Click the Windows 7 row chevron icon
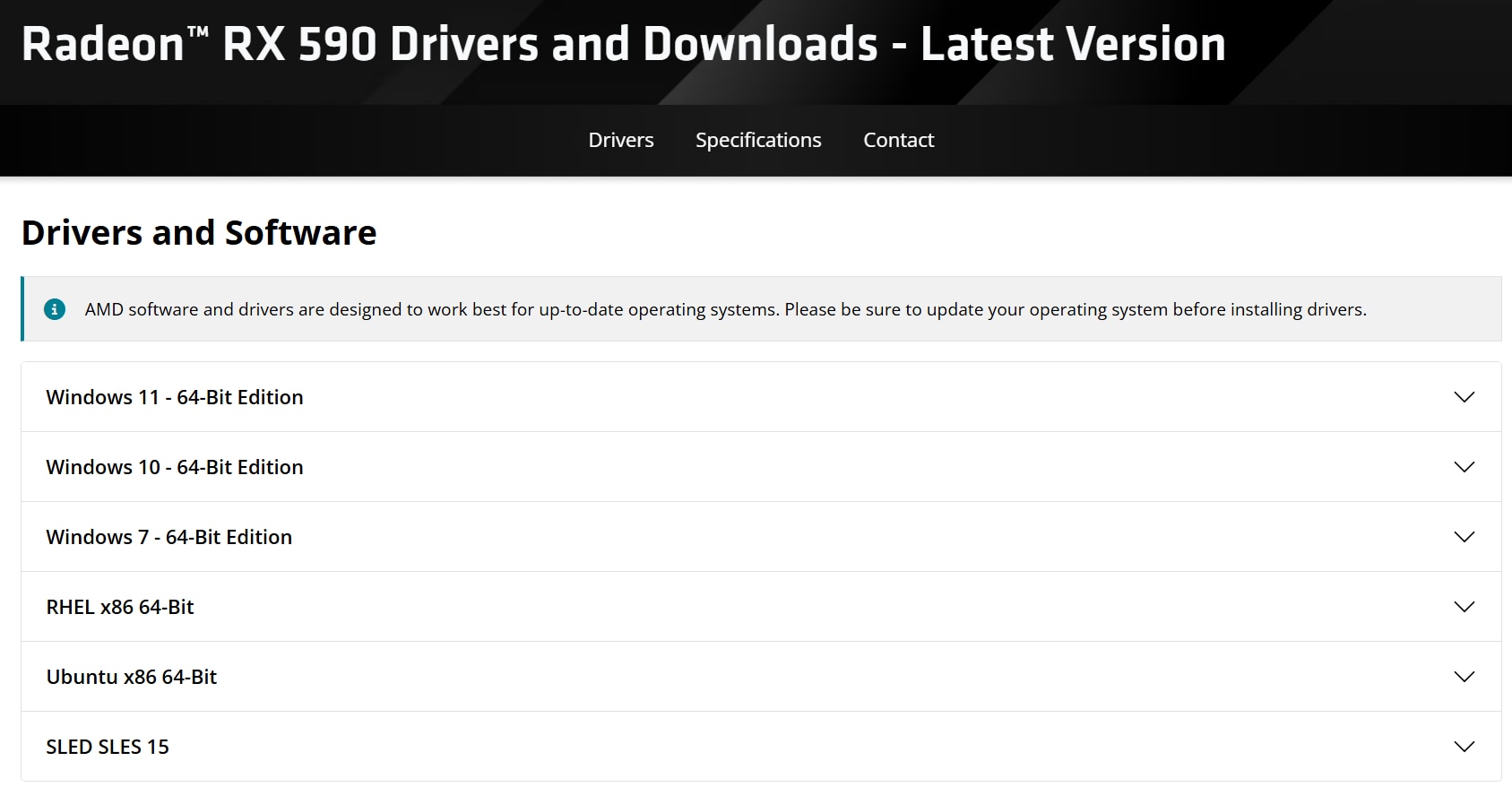The width and height of the screenshot is (1512, 787). (x=1464, y=537)
